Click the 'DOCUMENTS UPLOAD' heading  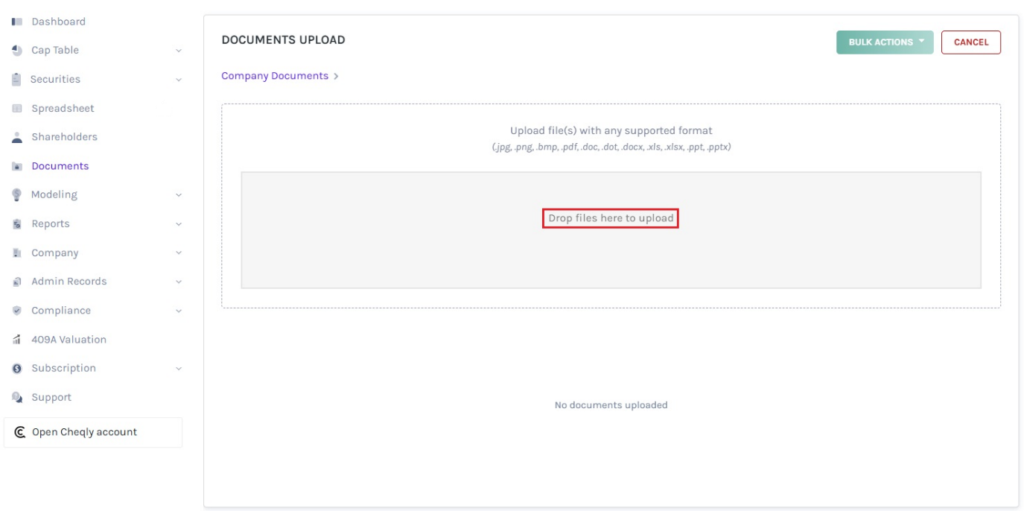click(283, 40)
